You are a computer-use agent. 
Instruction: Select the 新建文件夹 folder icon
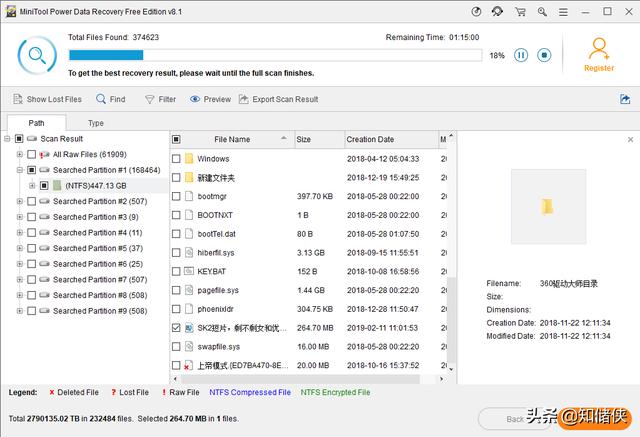pyautogui.click(x=189, y=177)
